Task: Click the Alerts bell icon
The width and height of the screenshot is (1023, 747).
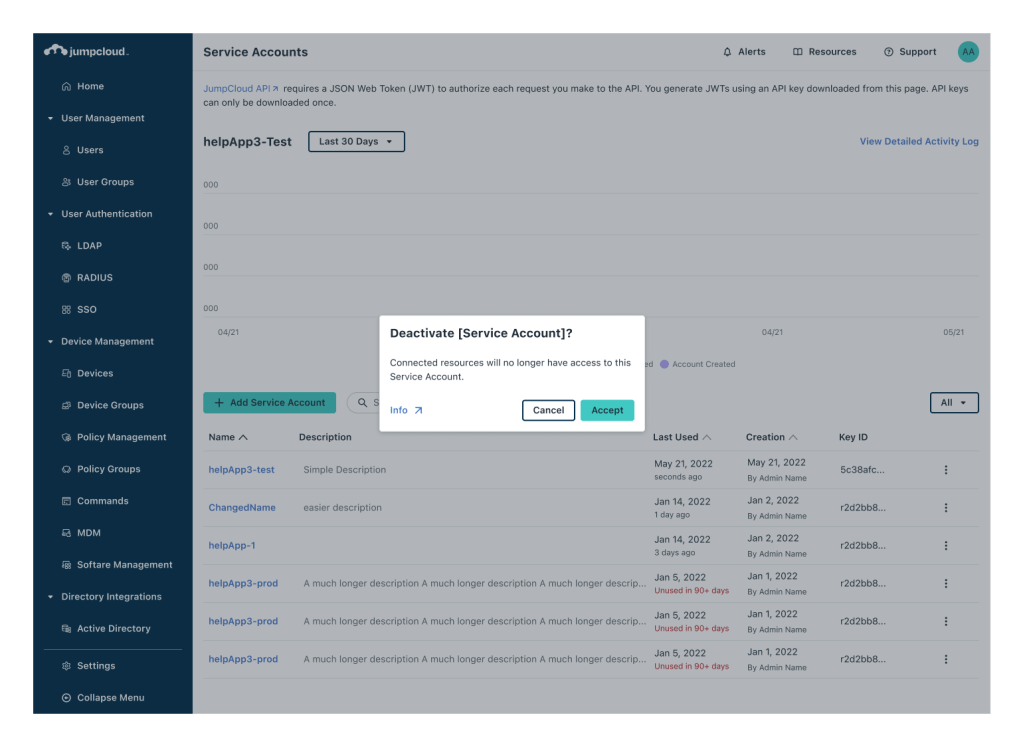Action: tap(727, 52)
